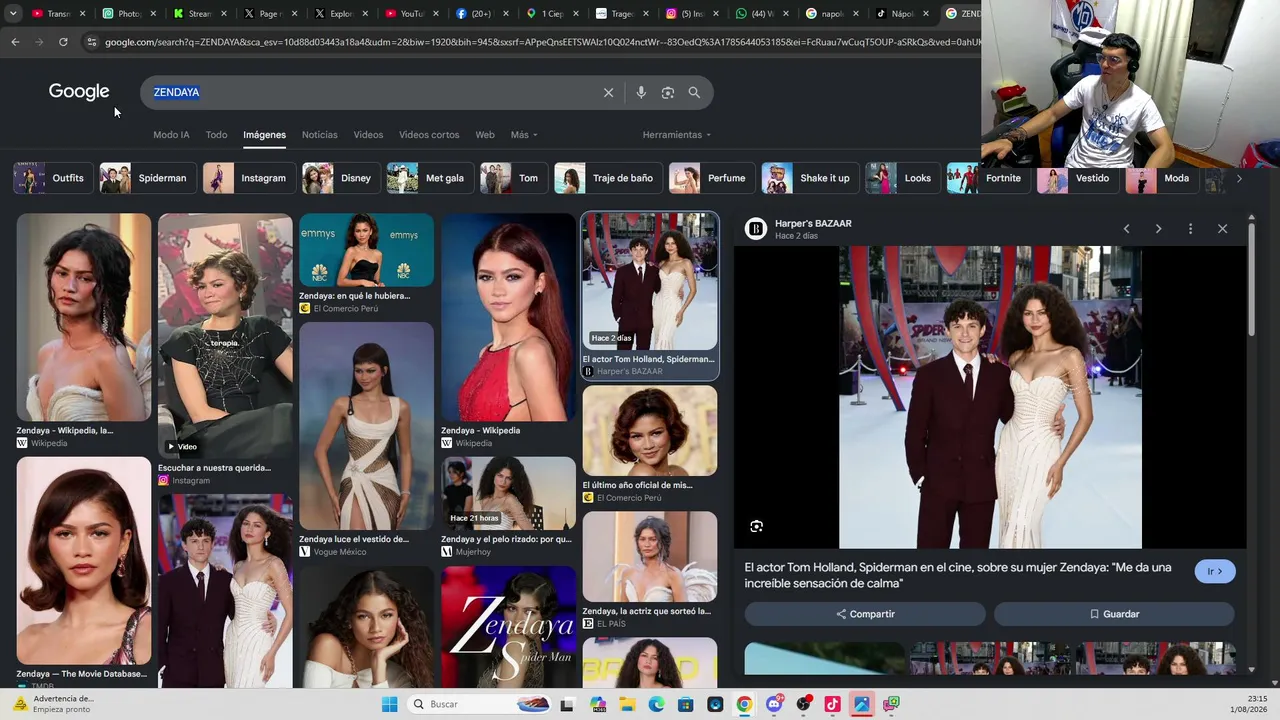Open File Explorer from taskbar
1280x720 pixels.
coord(627,704)
